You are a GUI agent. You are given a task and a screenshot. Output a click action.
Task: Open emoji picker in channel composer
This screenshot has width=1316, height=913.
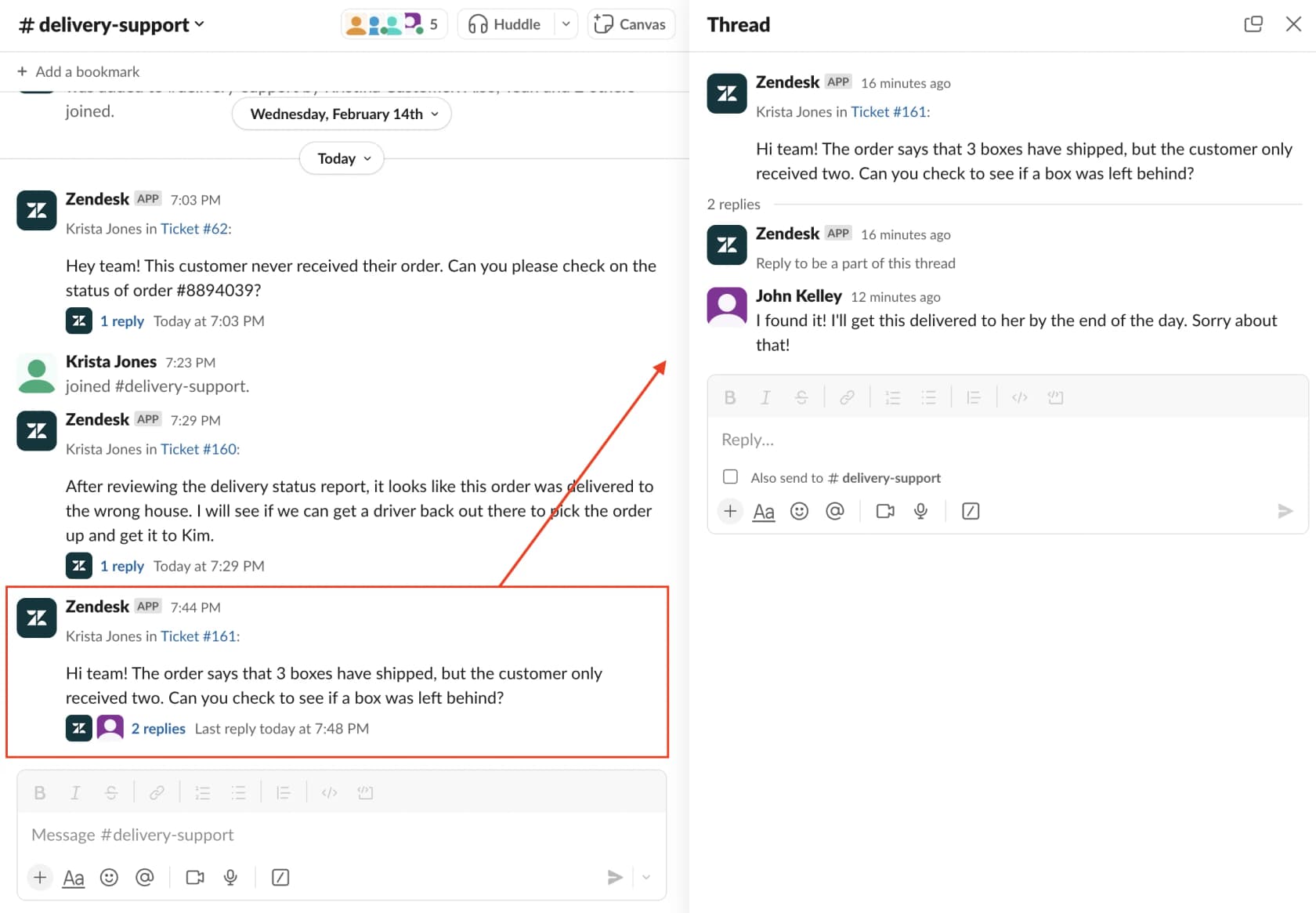[x=109, y=877]
